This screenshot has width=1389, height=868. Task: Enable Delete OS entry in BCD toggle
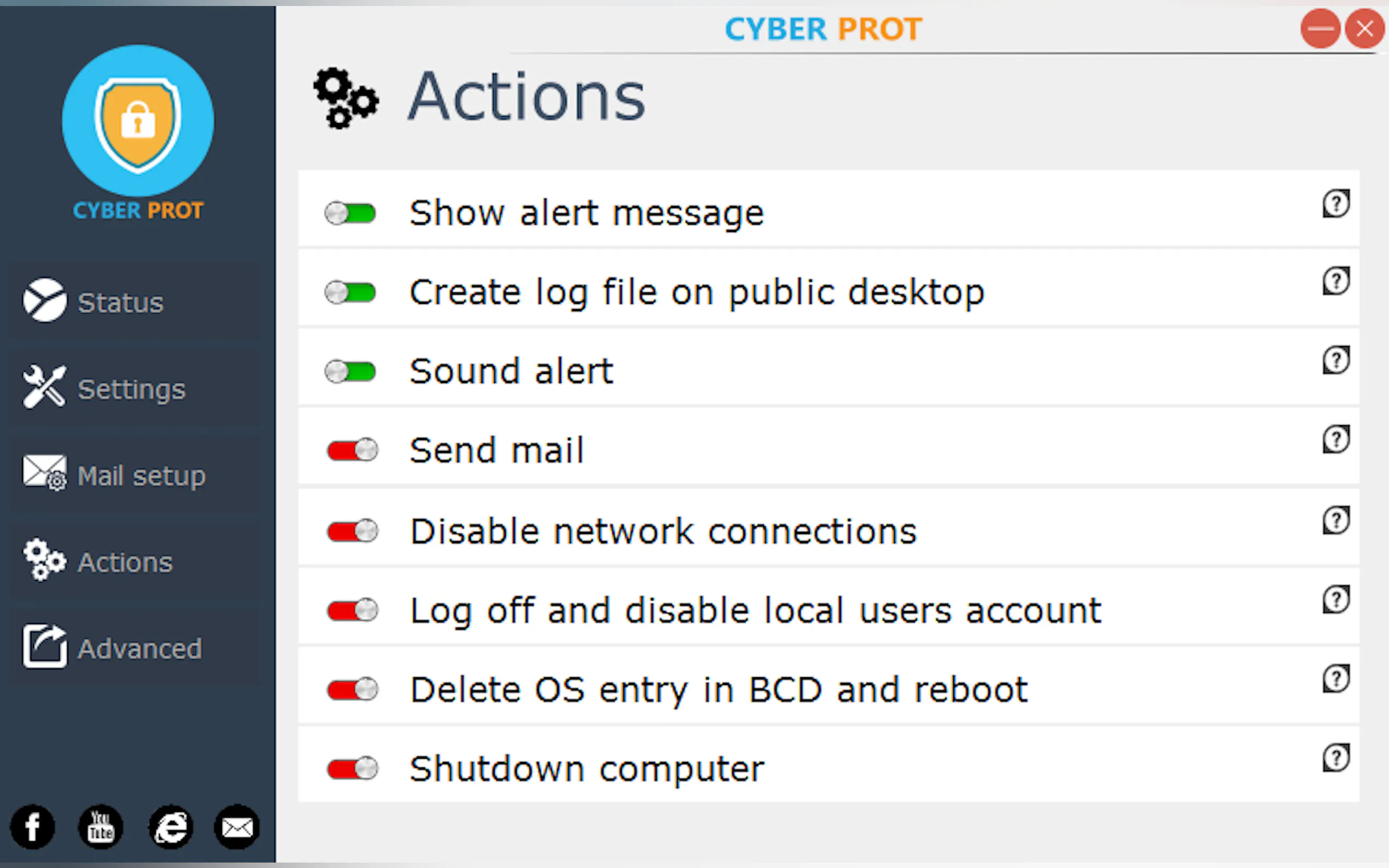coord(353,689)
